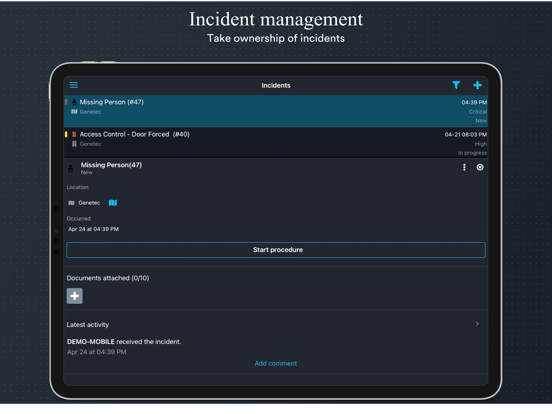This screenshot has width=552, height=414.
Task: Open the three-dot options for Missing Person
Action: click(464, 167)
